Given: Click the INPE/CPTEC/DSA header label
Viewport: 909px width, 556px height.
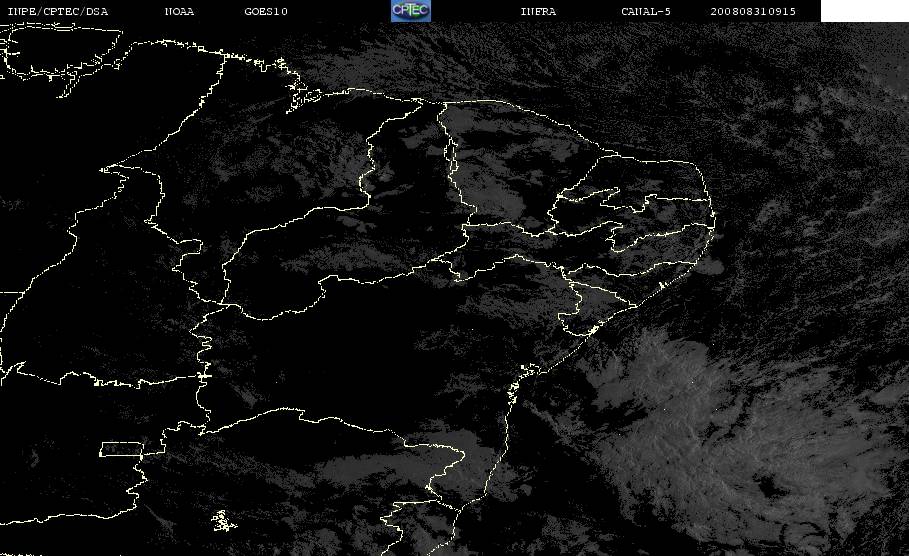Looking at the screenshot, I should (x=57, y=11).
